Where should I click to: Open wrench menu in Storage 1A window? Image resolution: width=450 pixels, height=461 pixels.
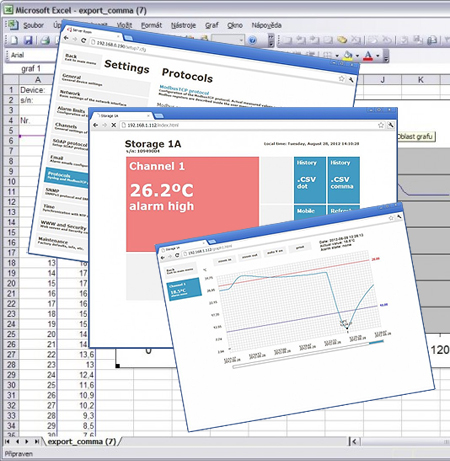point(390,125)
